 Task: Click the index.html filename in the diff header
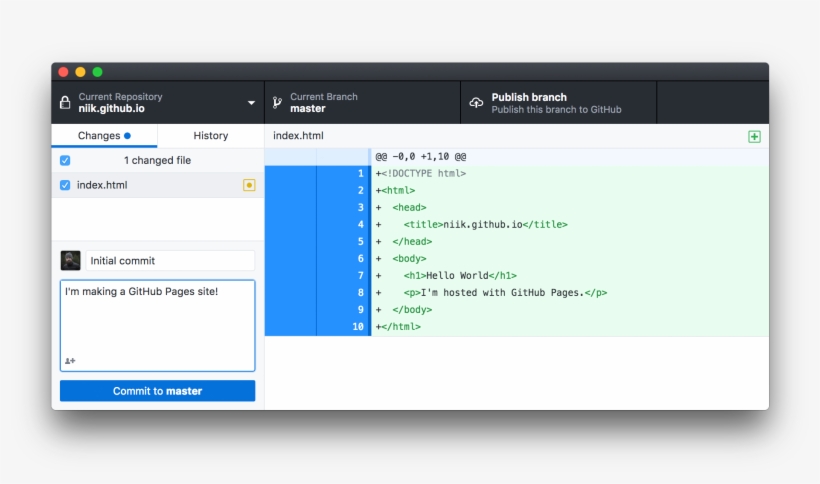coord(298,136)
